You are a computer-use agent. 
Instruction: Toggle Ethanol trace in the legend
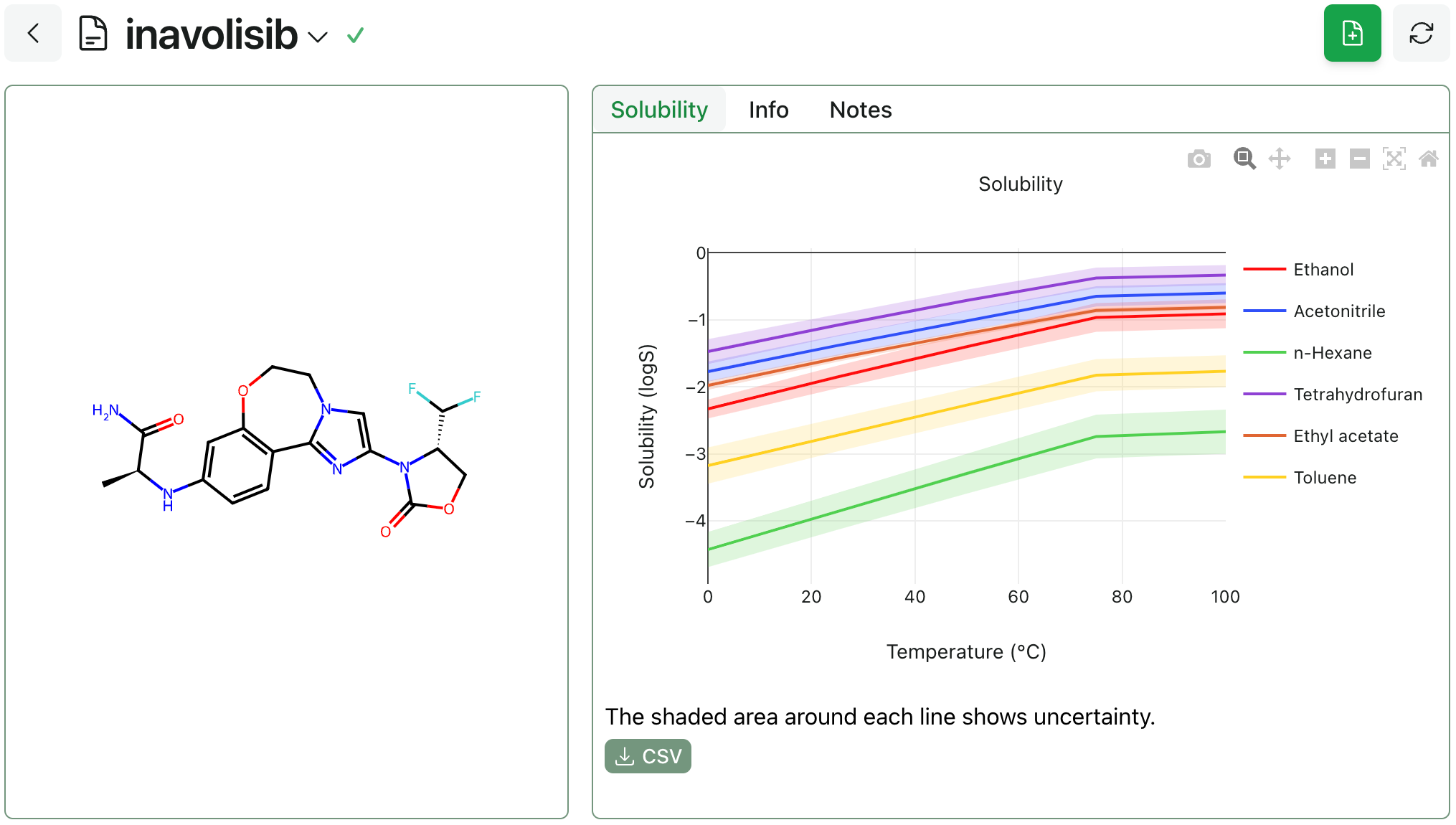coord(1323,270)
